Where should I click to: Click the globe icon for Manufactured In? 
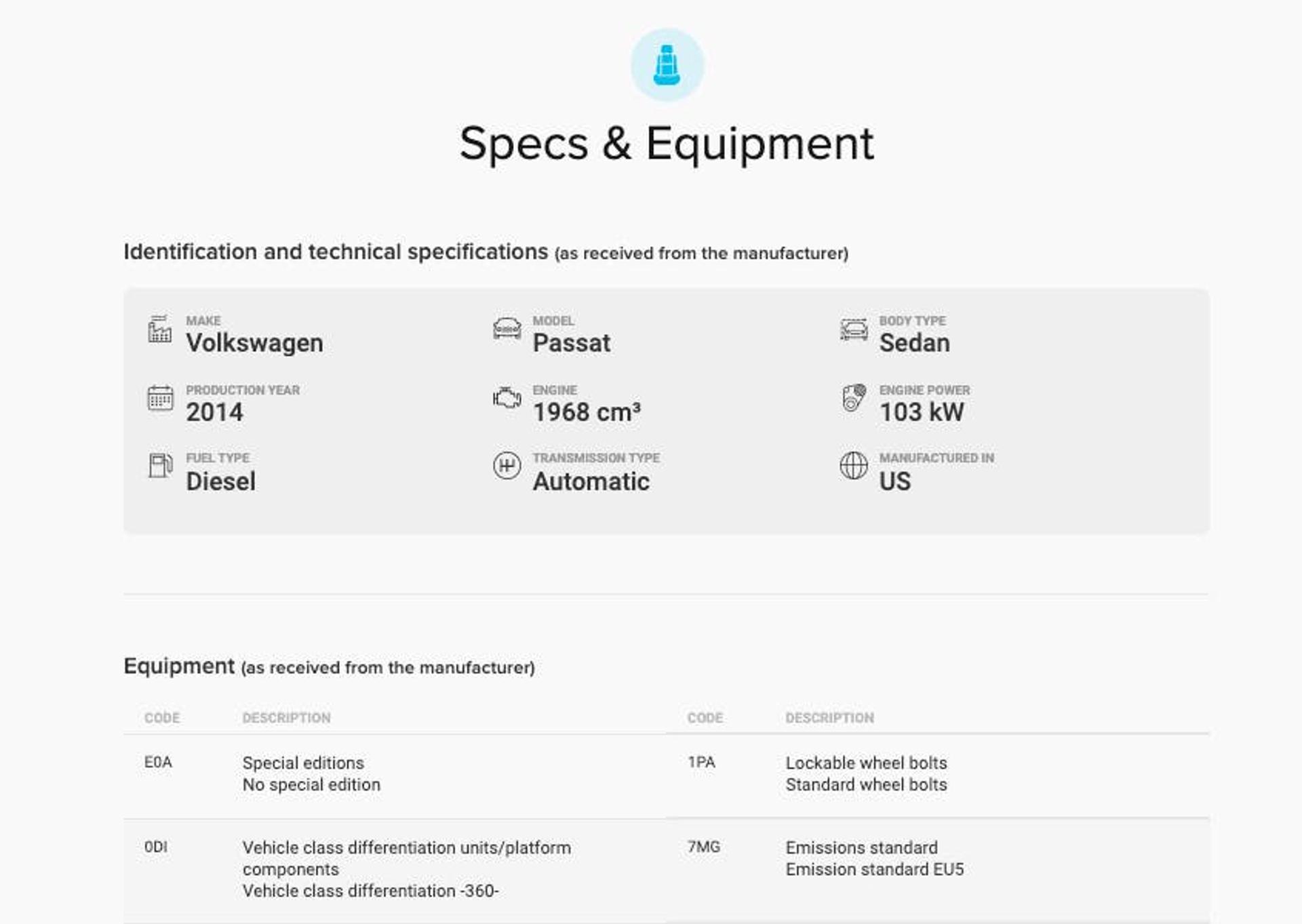(853, 466)
